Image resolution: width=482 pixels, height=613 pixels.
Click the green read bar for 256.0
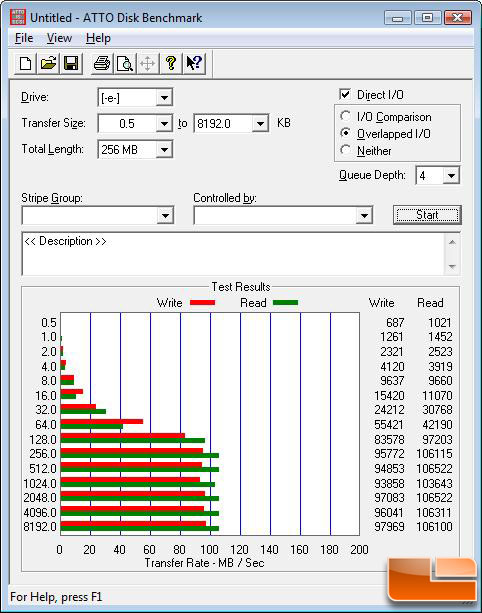(140, 455)
